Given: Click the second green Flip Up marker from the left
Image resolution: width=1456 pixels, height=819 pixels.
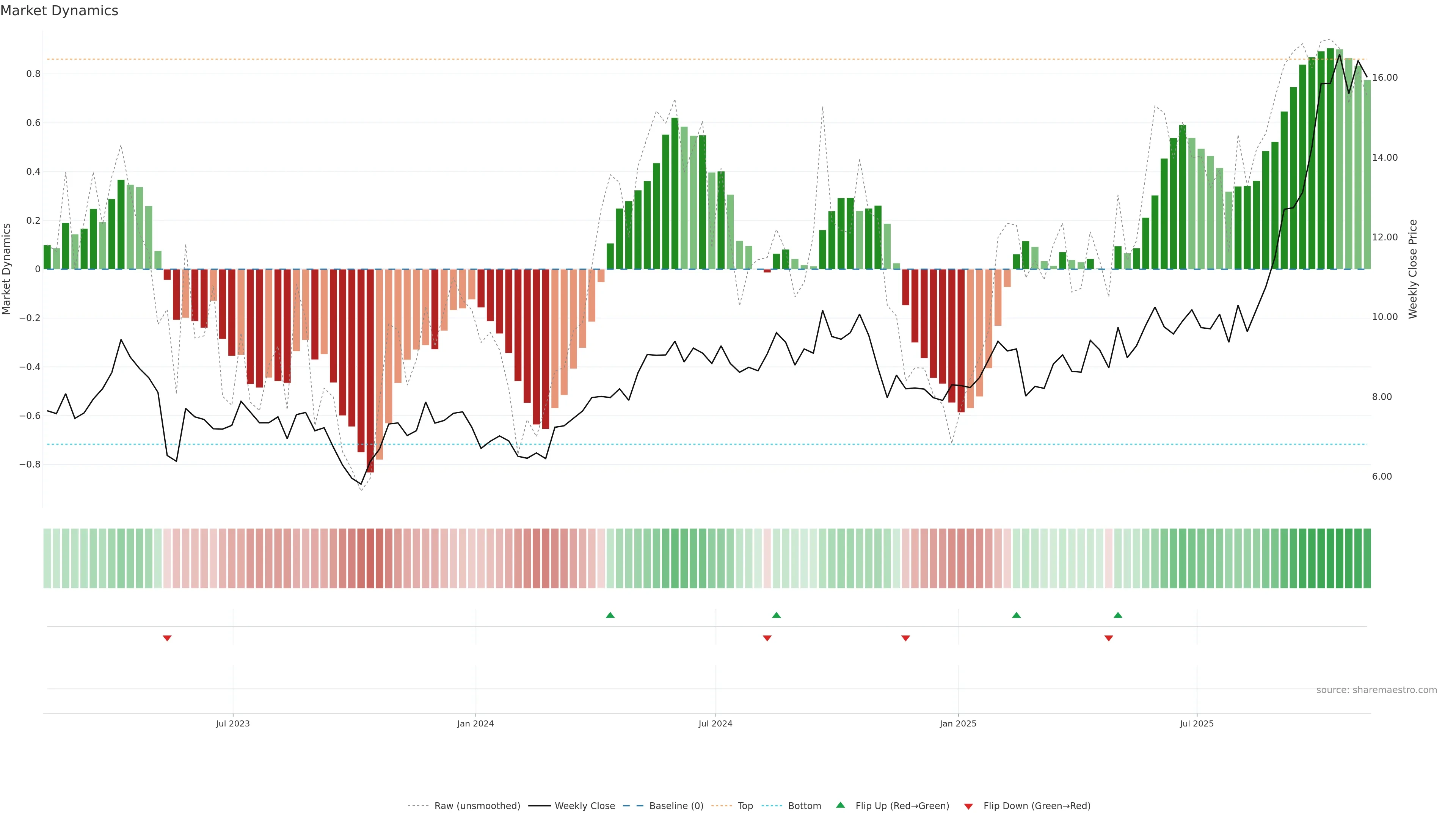Looking at the screenshot, I should 776,615.
